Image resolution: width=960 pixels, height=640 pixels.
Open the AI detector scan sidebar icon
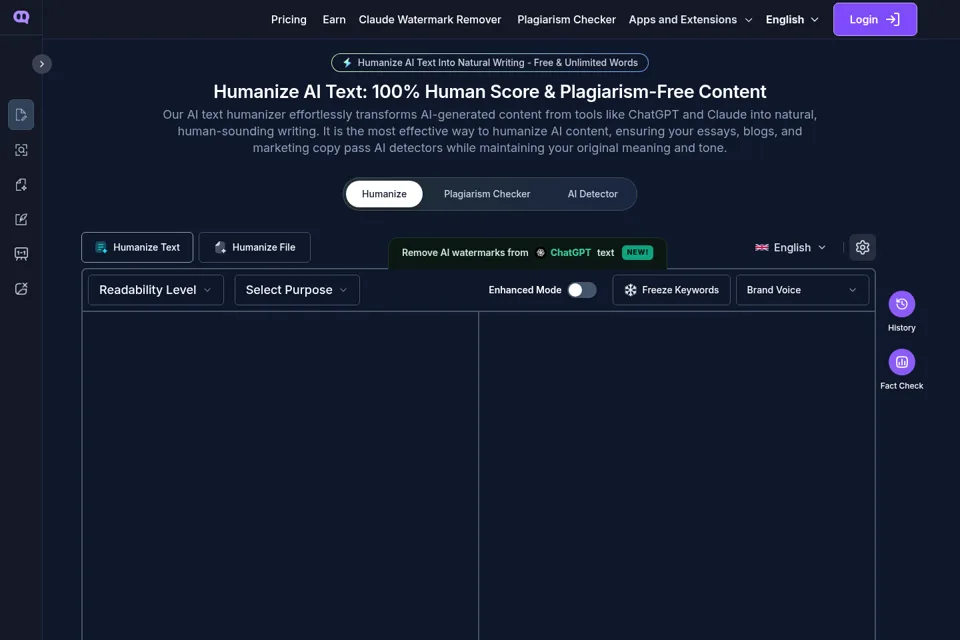click(x=21, y=150)
